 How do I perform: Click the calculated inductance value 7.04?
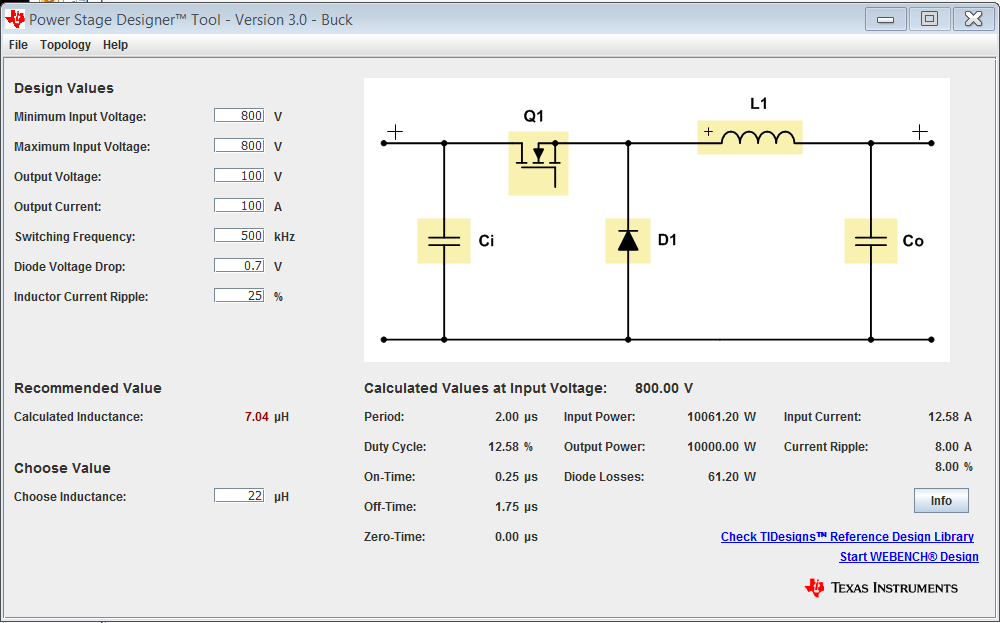pyautogui.click(x=256, y=417)
